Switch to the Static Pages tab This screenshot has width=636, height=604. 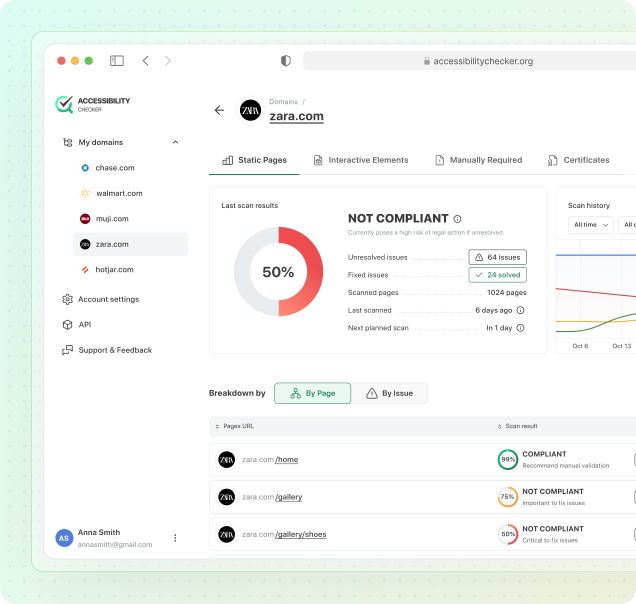tap(254, 160)
